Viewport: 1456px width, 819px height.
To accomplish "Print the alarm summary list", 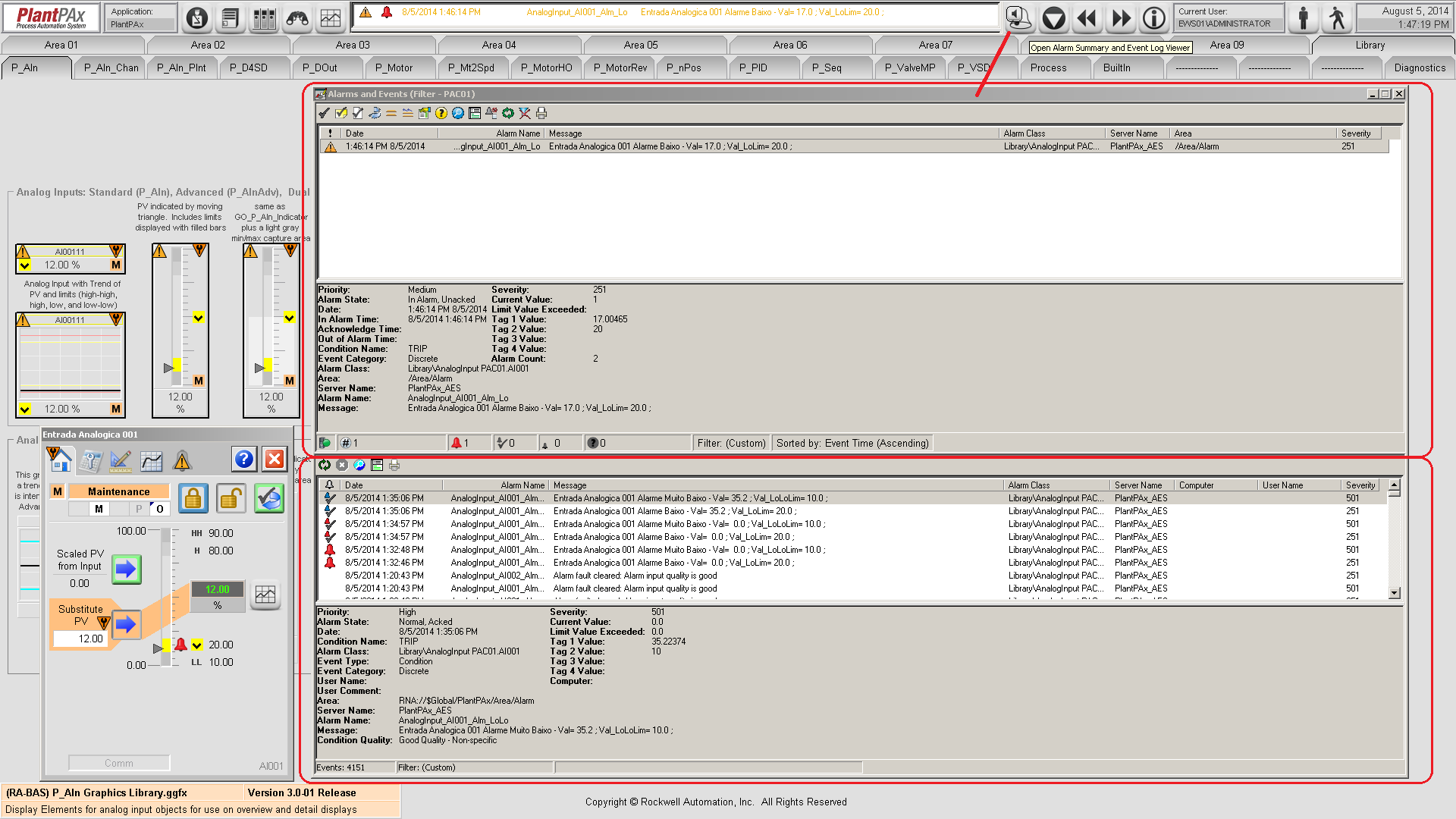I will (x=541, y=113).
